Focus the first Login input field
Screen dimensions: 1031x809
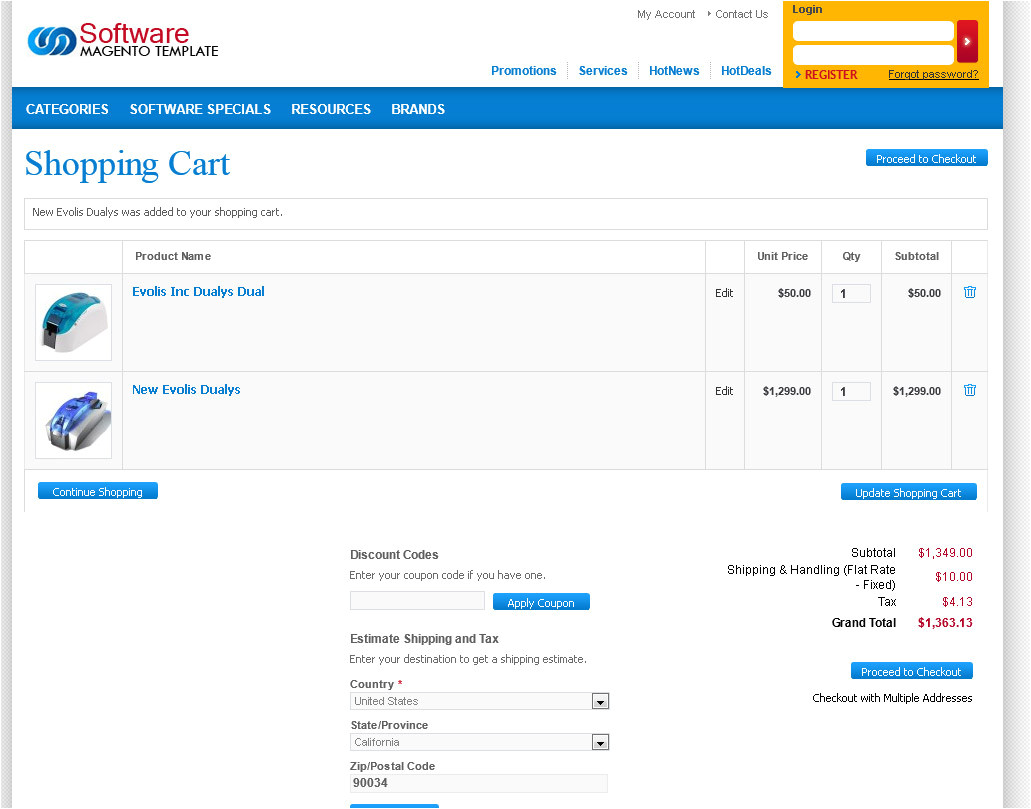[873, 31]
